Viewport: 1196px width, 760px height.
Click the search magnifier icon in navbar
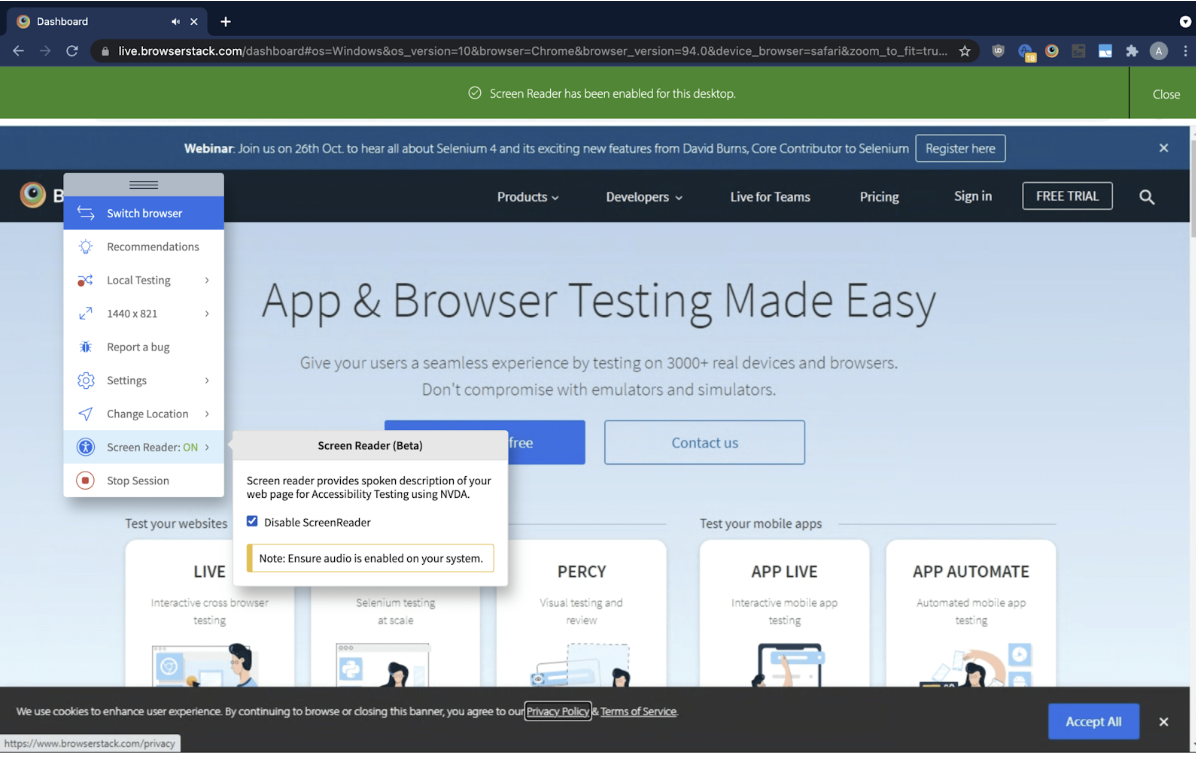tap(1147, 198)
